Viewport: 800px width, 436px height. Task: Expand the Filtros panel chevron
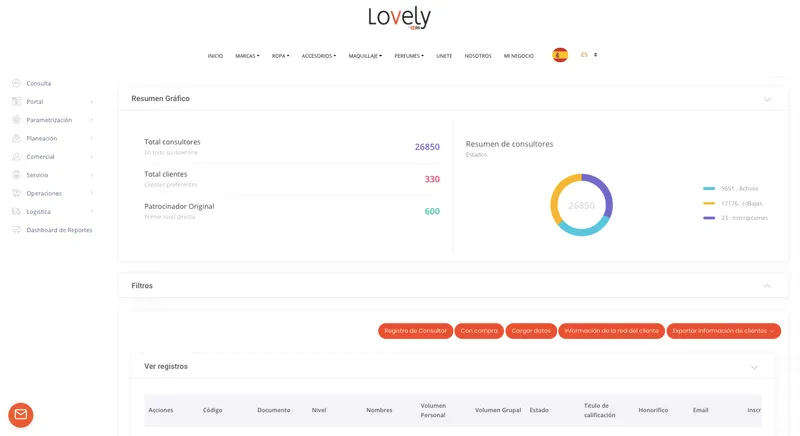tap(767, 286)
